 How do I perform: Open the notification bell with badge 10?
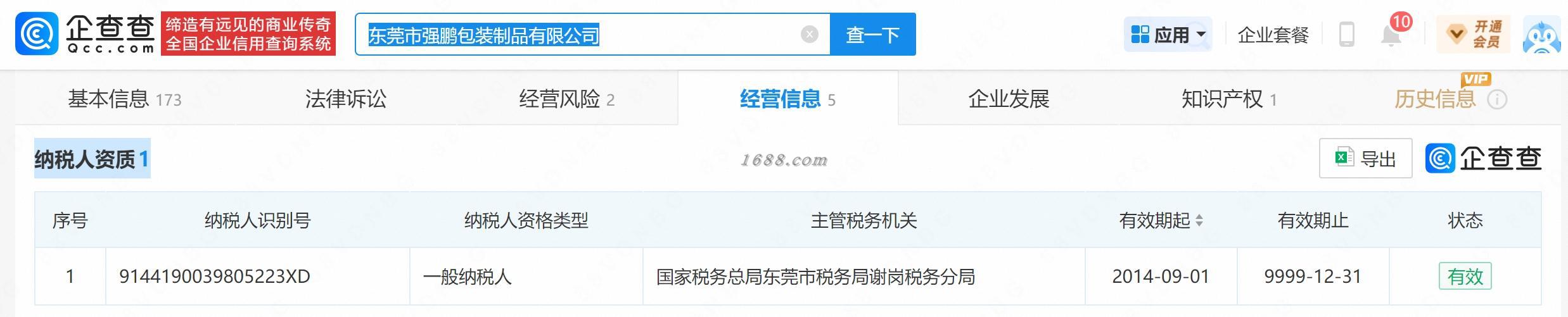click(1391, 34)
